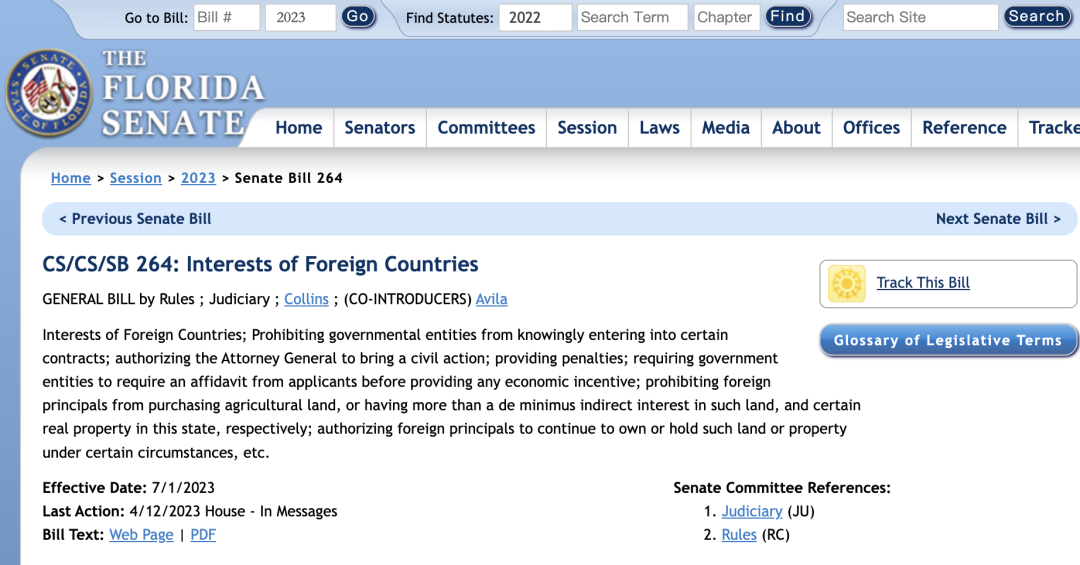Click the Find statutes button
1080x565 pixels.
tap(787, 17)
